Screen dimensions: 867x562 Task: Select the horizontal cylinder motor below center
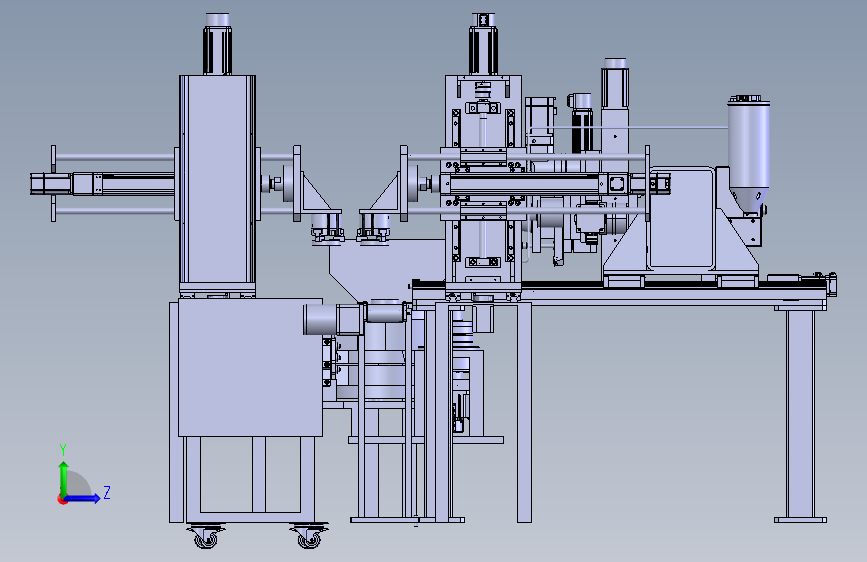tap(333, 319)
